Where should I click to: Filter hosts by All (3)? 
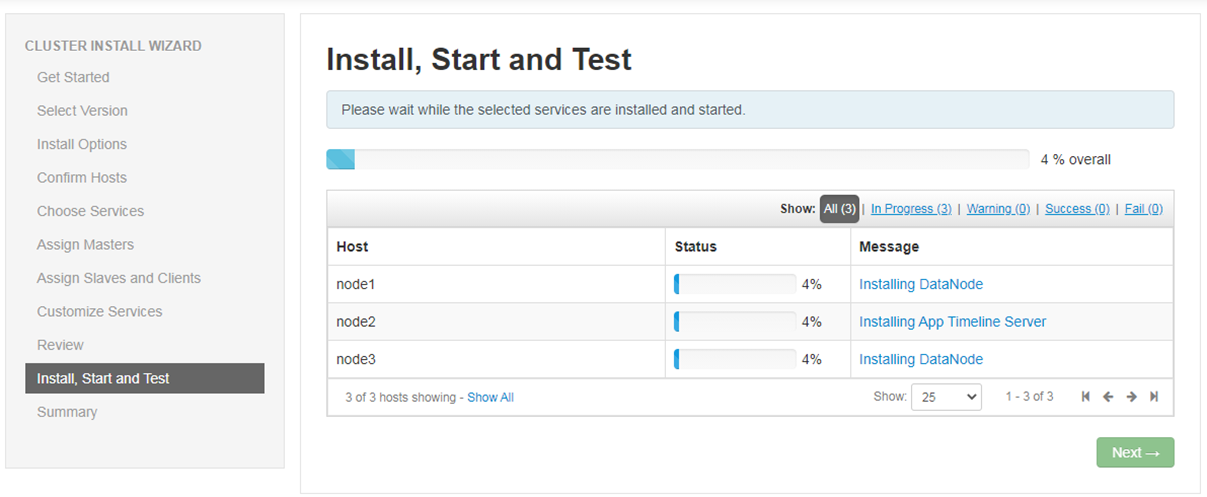tap(839, 209)
